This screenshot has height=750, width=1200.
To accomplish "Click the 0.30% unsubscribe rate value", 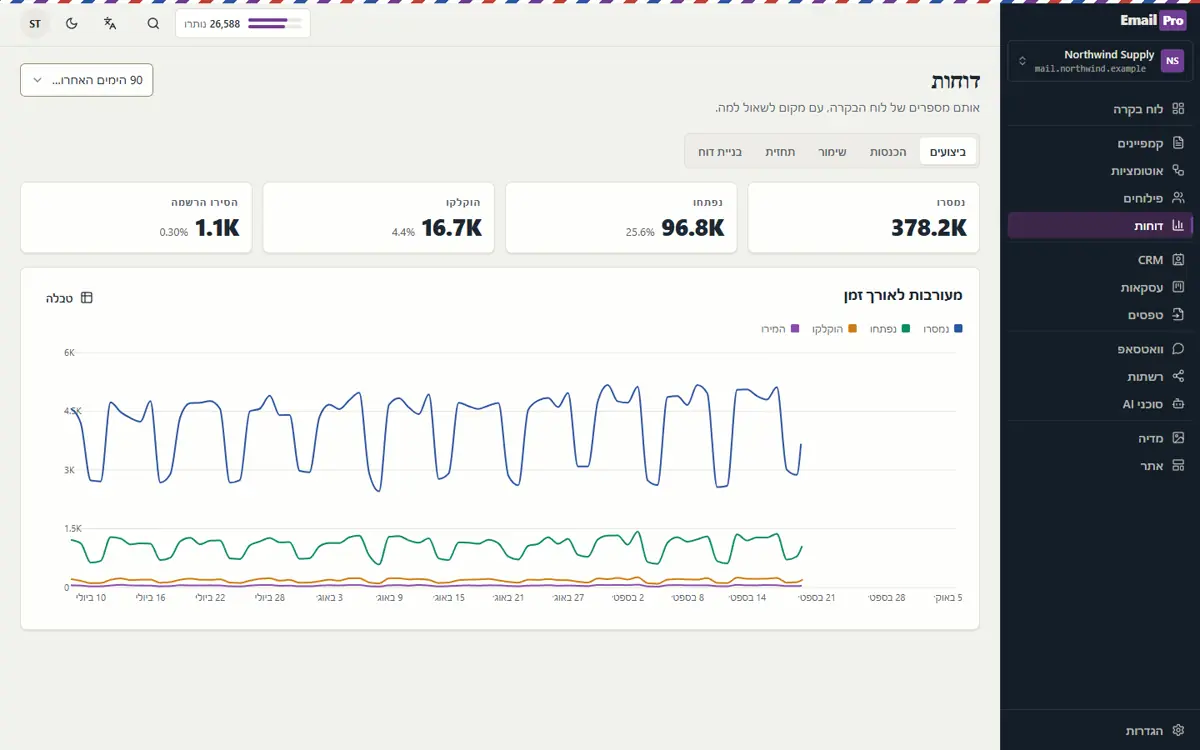I will click(174, 232).
